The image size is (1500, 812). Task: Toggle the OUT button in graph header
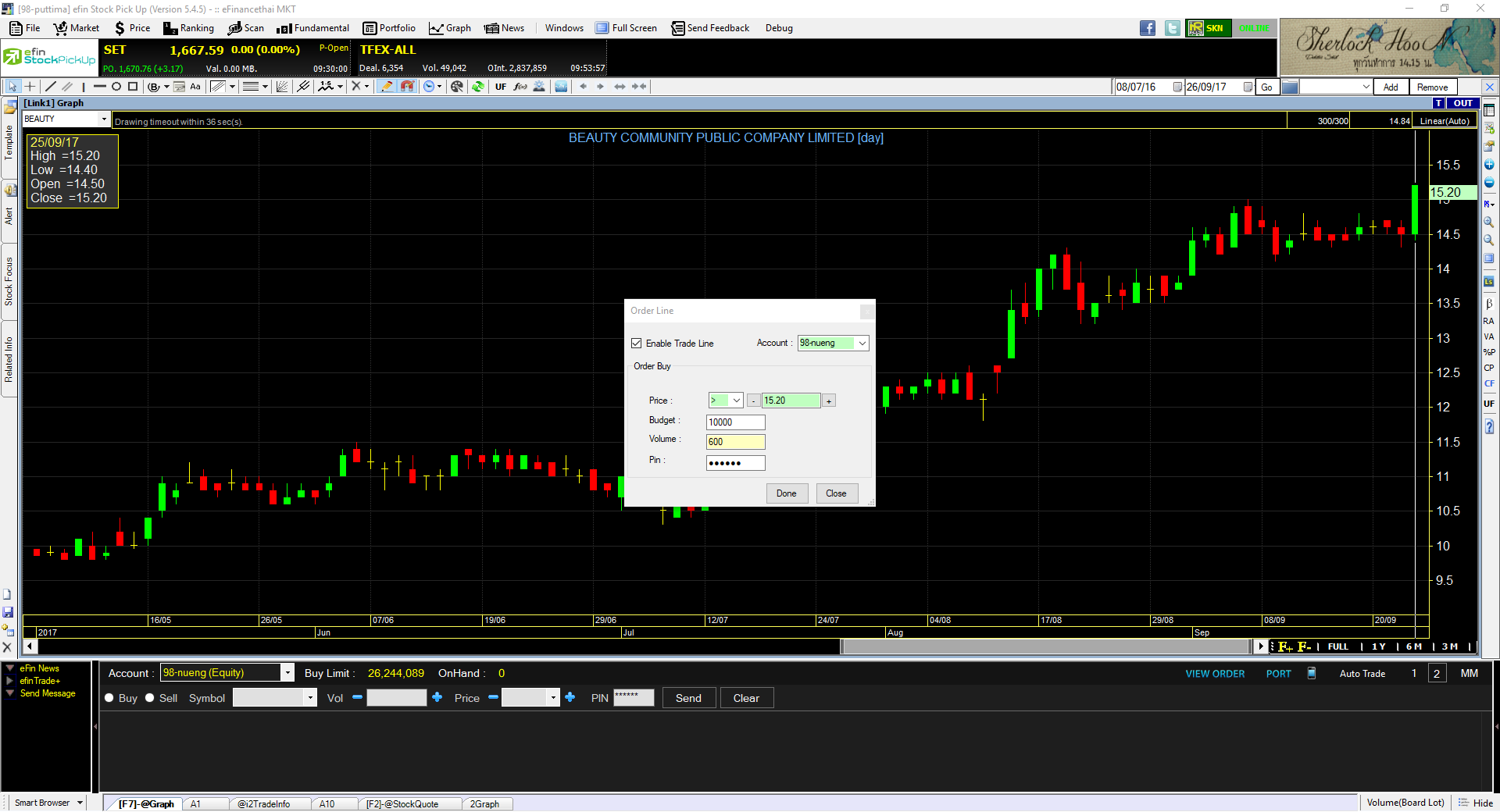1462,103
